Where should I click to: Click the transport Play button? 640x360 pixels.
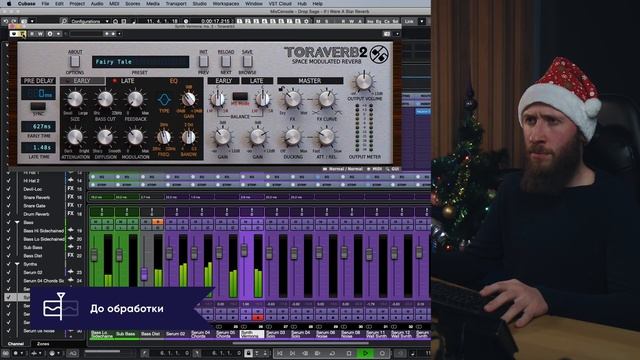(x=366, y=353)
